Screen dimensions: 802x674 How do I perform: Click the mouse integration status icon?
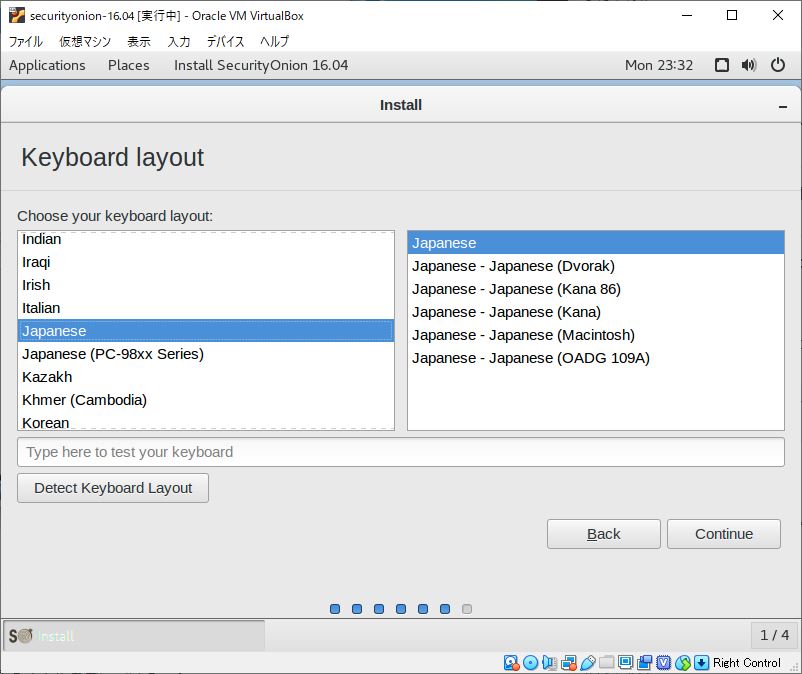coord(682,663)
